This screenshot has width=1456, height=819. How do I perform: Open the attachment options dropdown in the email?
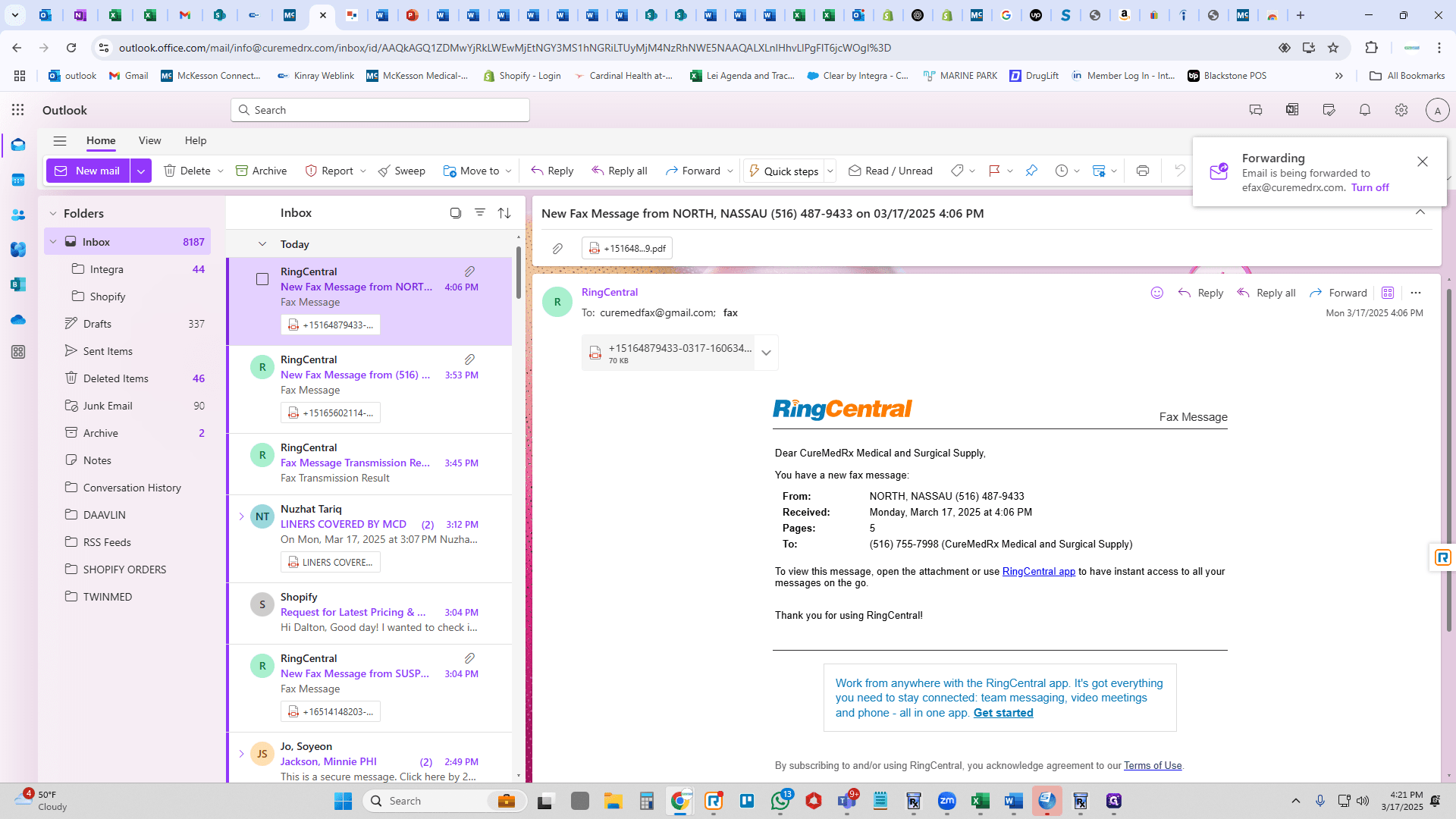766,353
